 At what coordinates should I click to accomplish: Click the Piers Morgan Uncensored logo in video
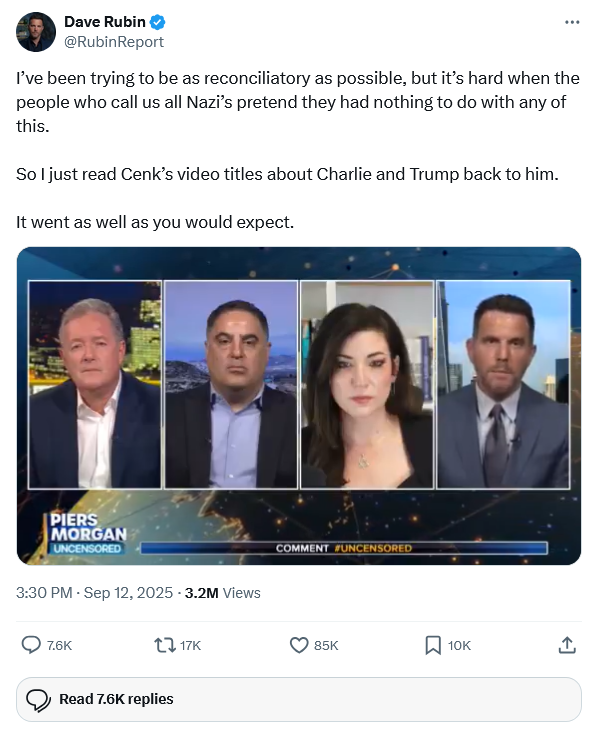pos(88,534)
